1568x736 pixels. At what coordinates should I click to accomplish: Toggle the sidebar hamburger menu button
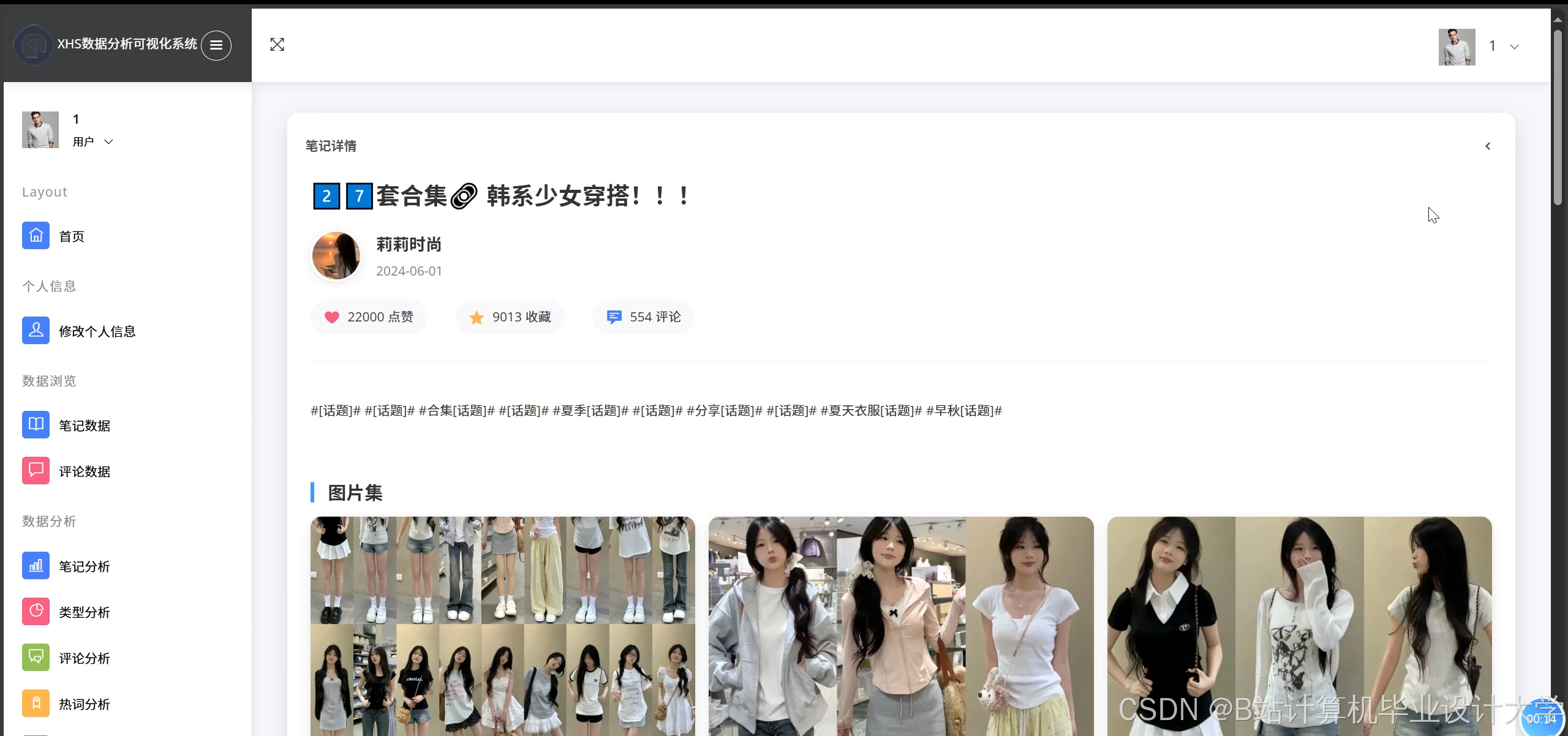coord(216,45)
